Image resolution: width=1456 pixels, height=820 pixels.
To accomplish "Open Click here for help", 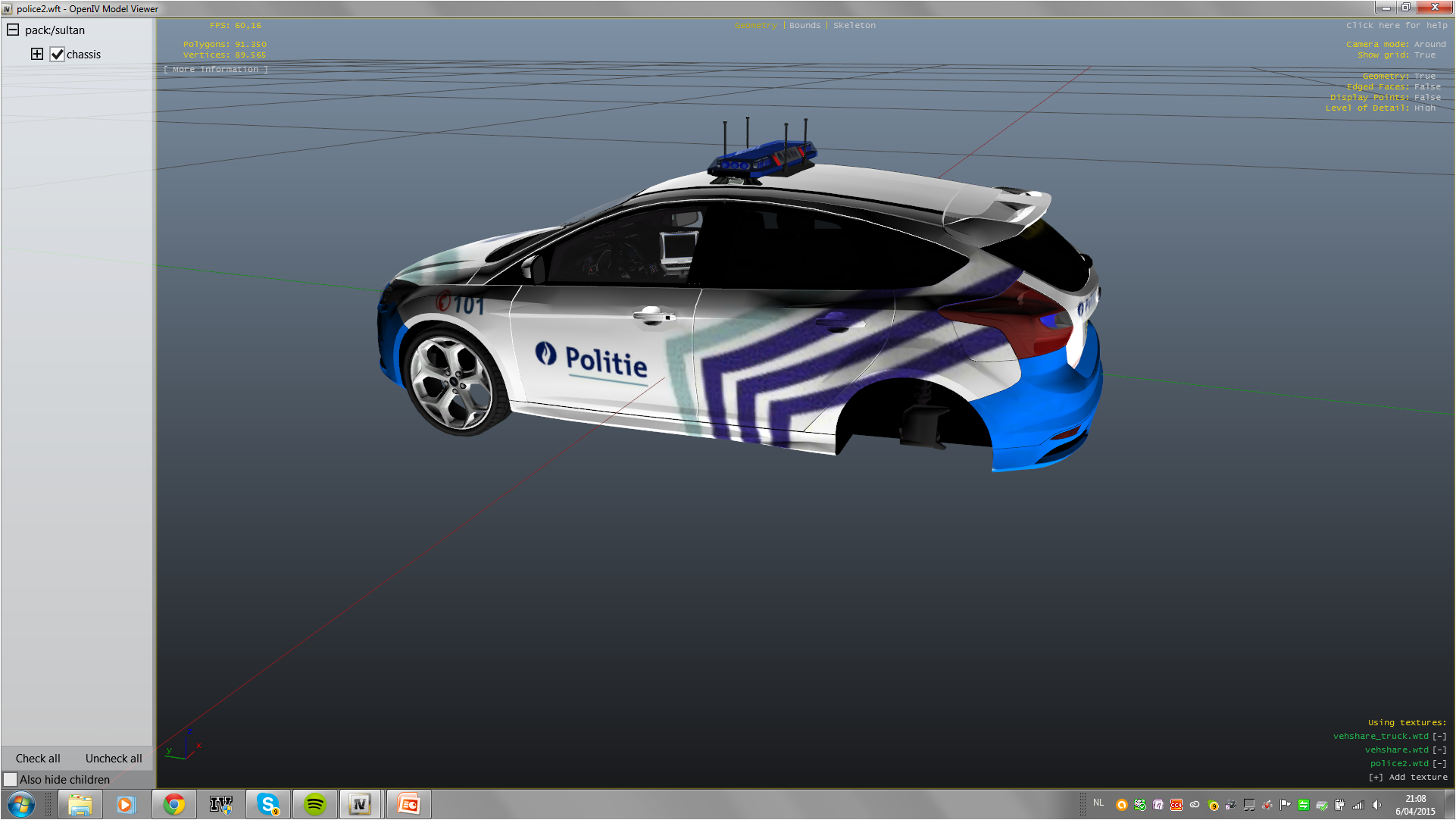I will [1396, 25].
